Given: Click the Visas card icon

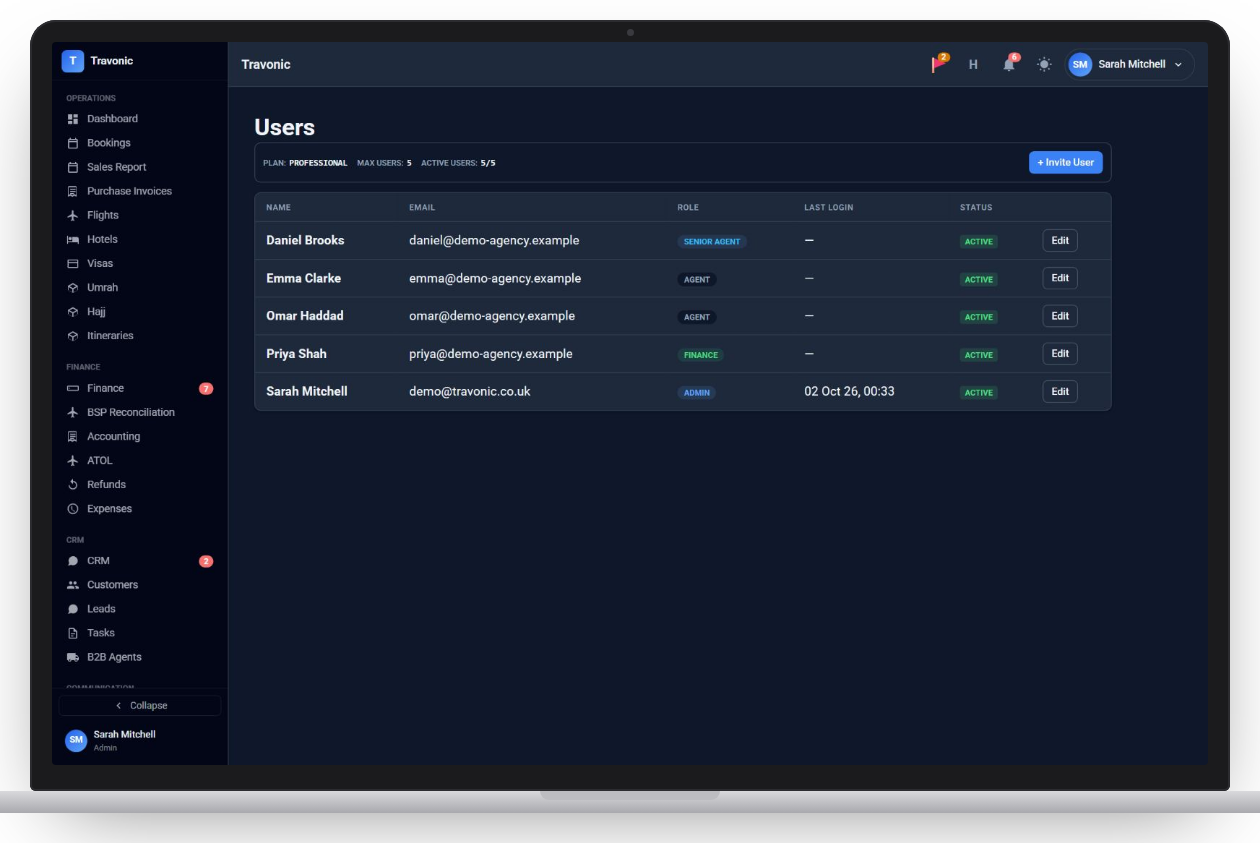Looking at the screenshot, I should [72, 263].
